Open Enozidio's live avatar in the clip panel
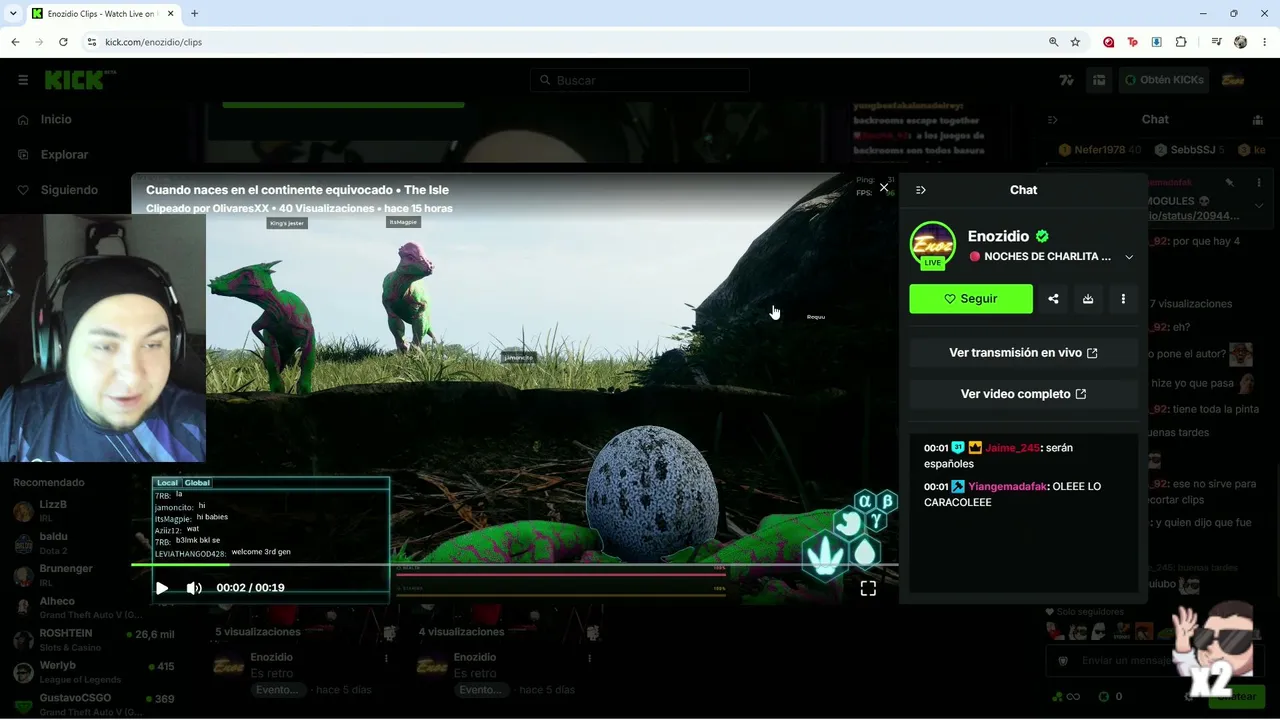 click(x=932, y=245)
